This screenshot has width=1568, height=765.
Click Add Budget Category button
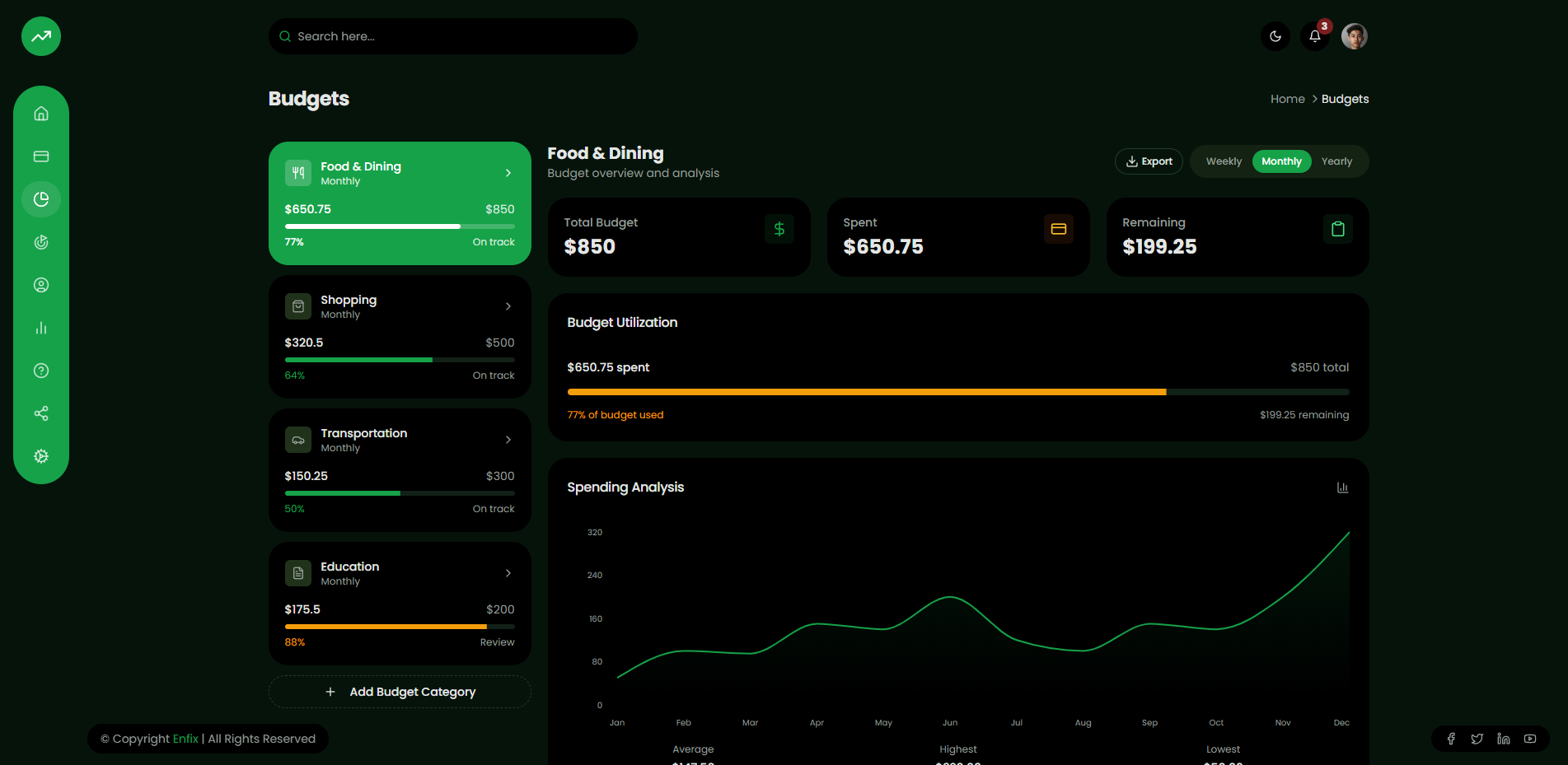click(400, 692)
